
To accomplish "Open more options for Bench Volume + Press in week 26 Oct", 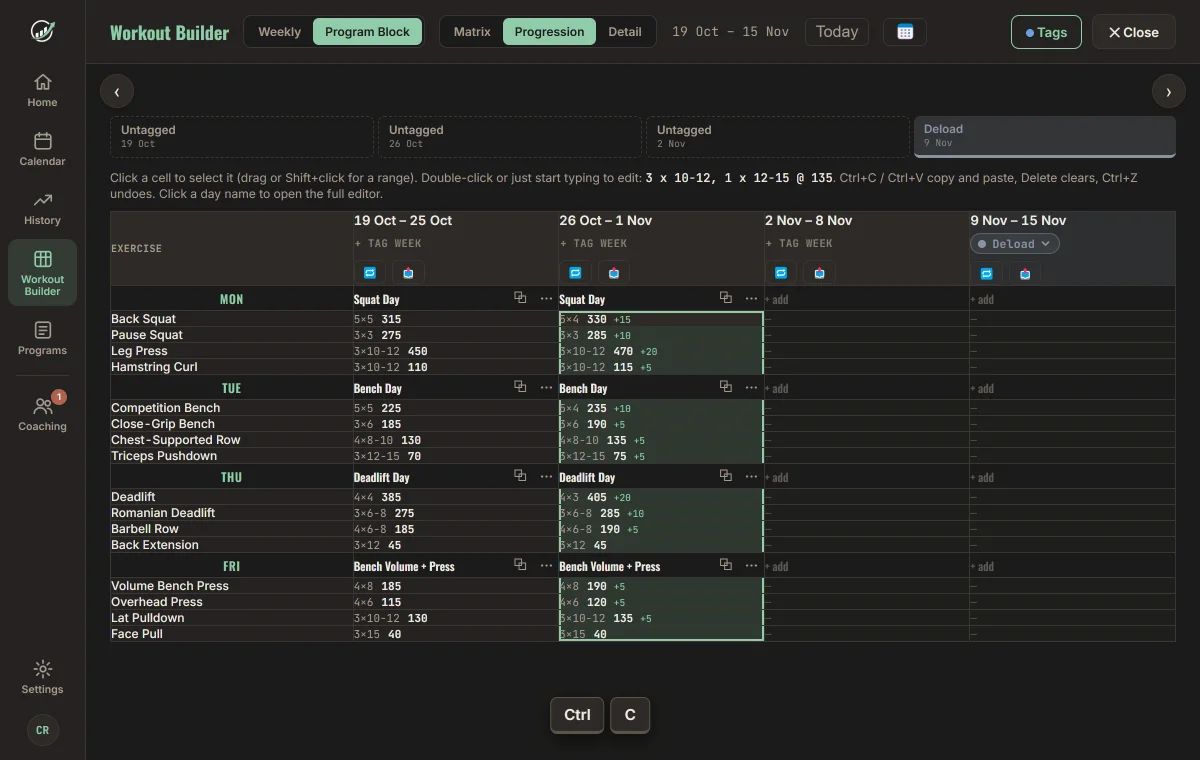I will coord(752,565).
